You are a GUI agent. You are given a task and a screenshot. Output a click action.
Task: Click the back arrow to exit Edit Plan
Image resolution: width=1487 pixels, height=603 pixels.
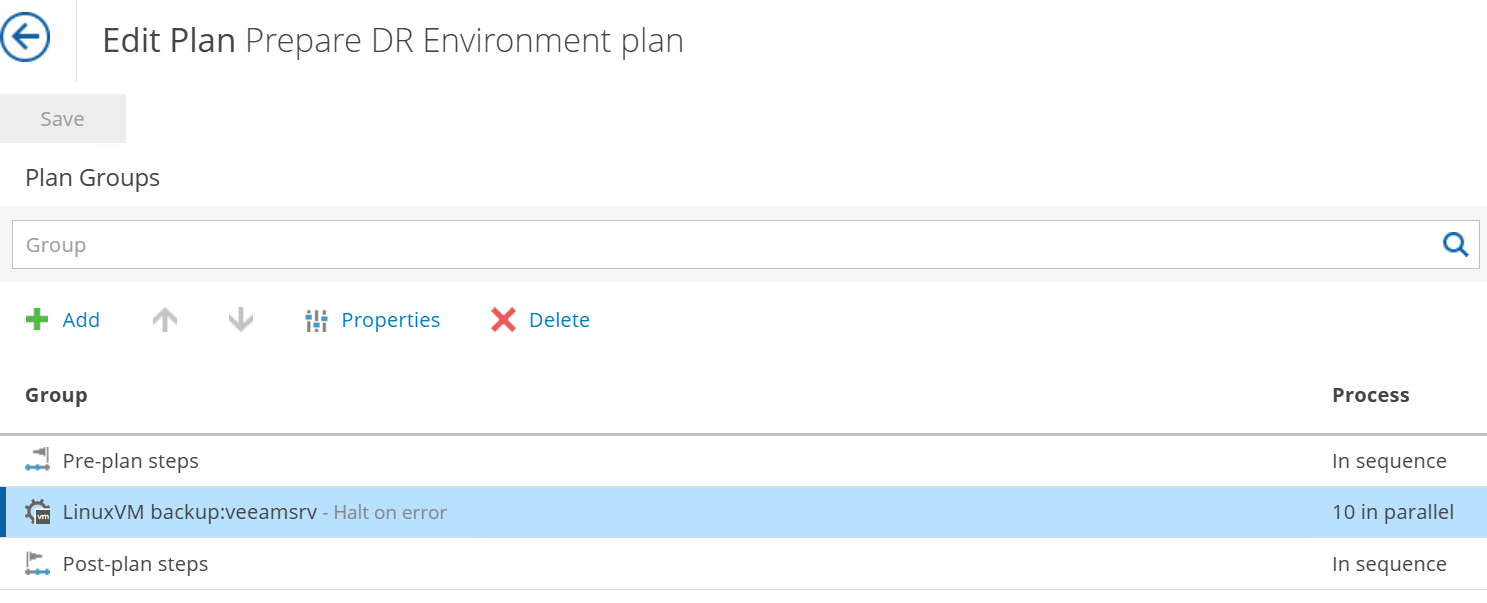tap(27, 36)
